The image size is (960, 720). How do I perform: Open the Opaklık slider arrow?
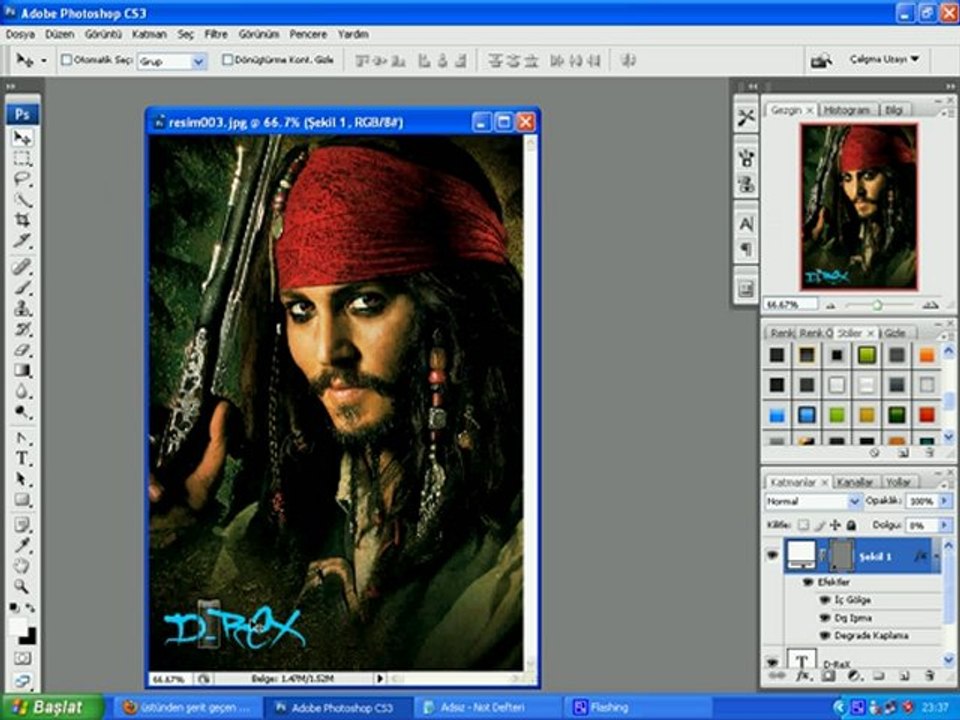[944, 501]
